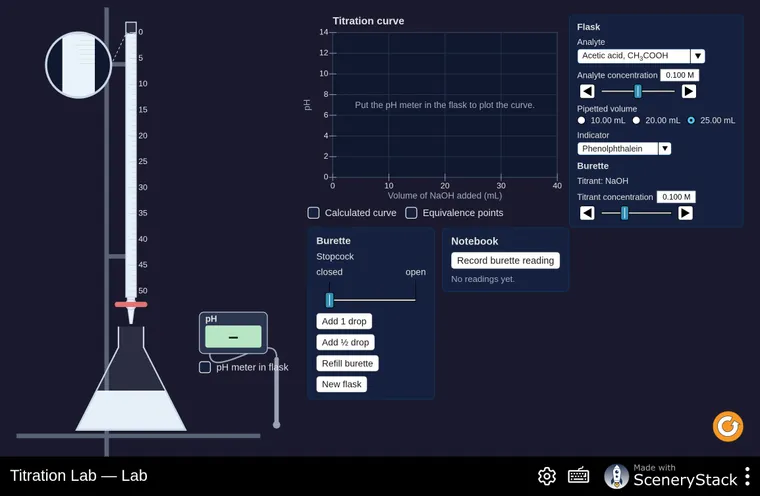The height and width of the screenshot is (496, 760).
Task: Open the three-dot options menu
Action: click(x=747, y=476)
